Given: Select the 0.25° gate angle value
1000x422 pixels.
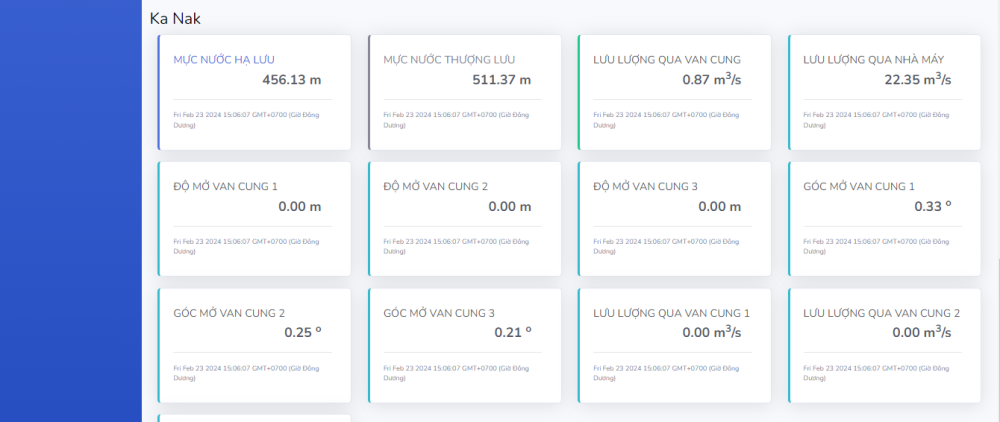Looking at the screenshot, I should [x=303, y=333].
